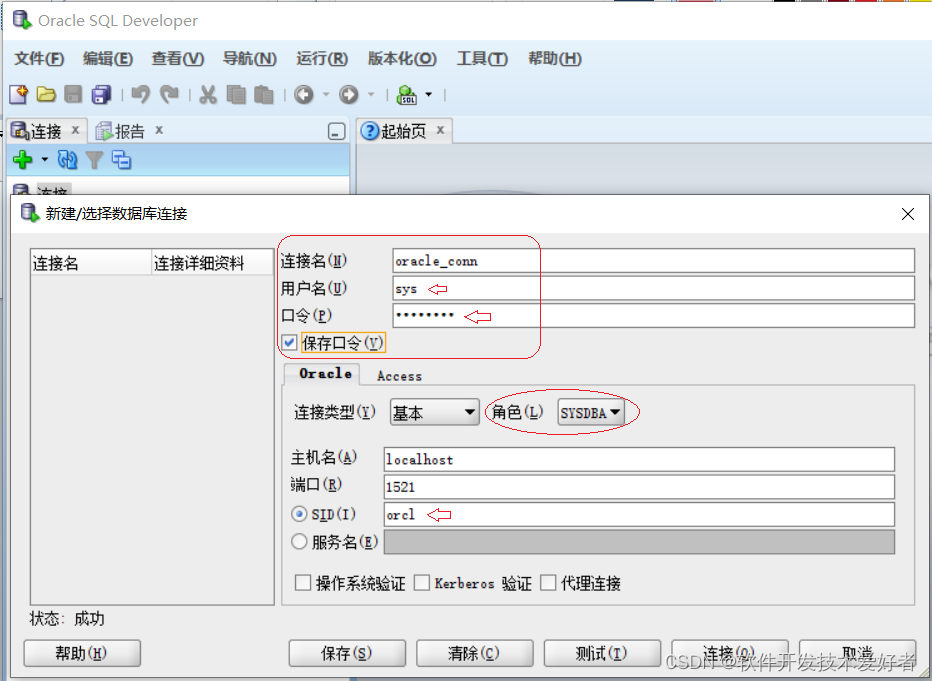The height and width of the screenshot is (681, 932).
Task: Open the 连接类型 dropdown
Action: (434, 412)
